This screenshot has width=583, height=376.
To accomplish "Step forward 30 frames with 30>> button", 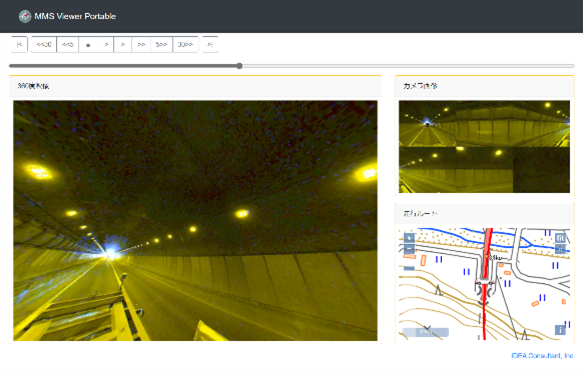I will click(186, 45).
